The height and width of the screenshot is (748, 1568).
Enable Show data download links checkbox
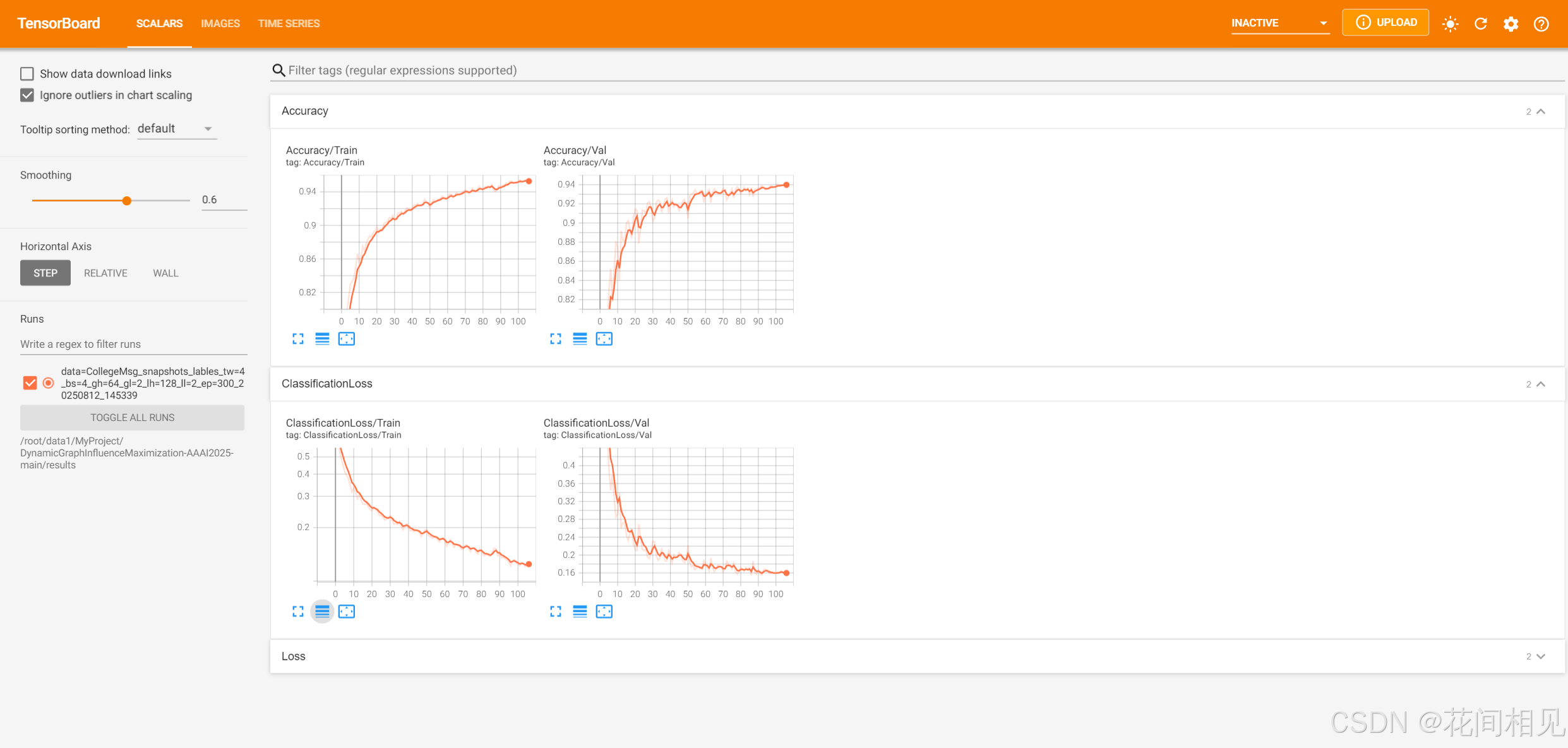27,74
